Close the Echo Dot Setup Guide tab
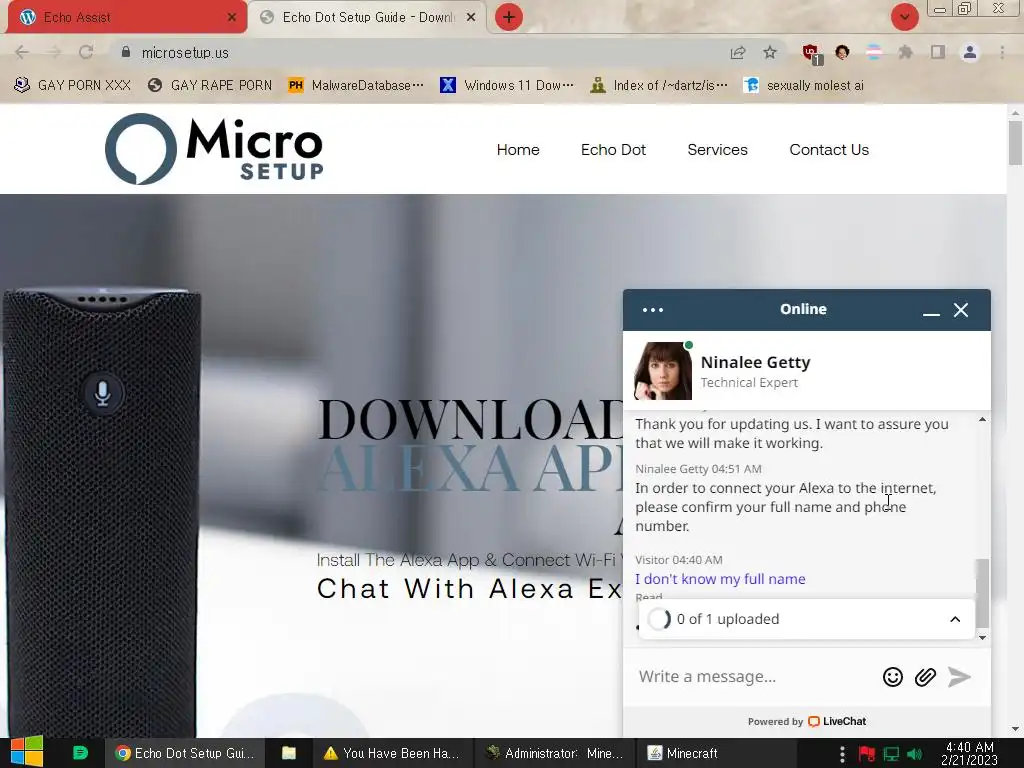The image size is (1024, 768). point(471,18)
